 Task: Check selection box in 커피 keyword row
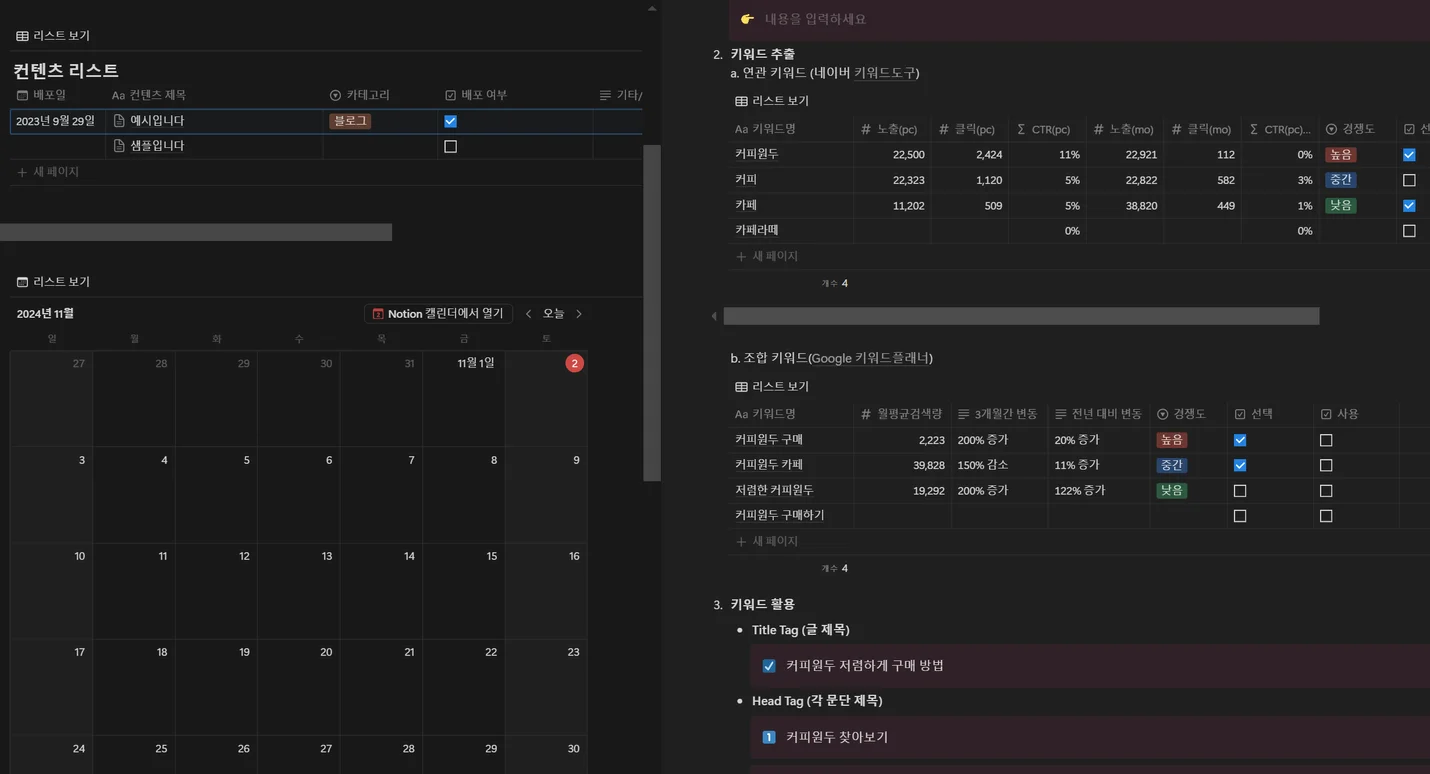(x=1409, y=180)
